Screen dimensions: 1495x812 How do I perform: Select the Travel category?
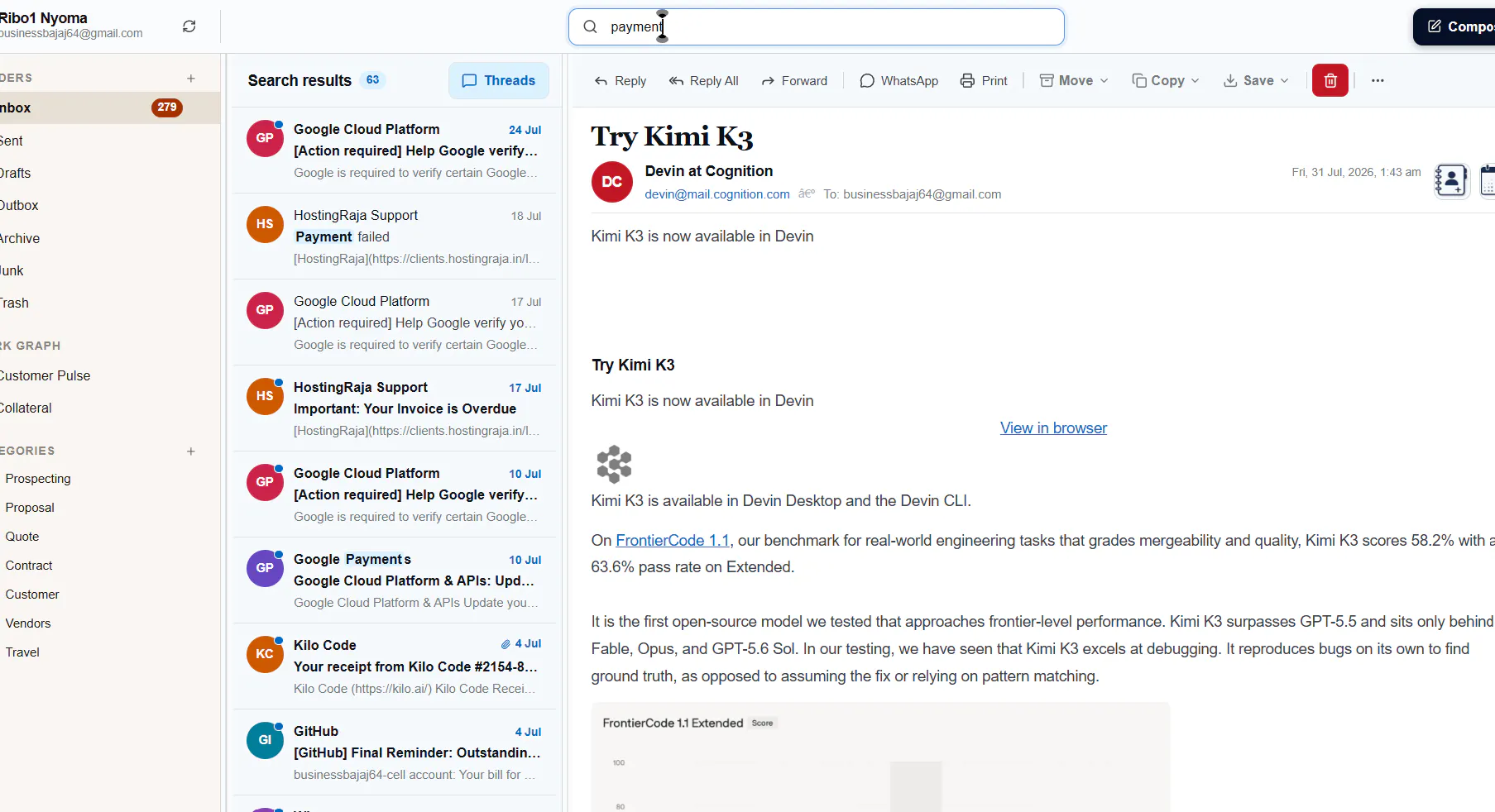(22, 652)
